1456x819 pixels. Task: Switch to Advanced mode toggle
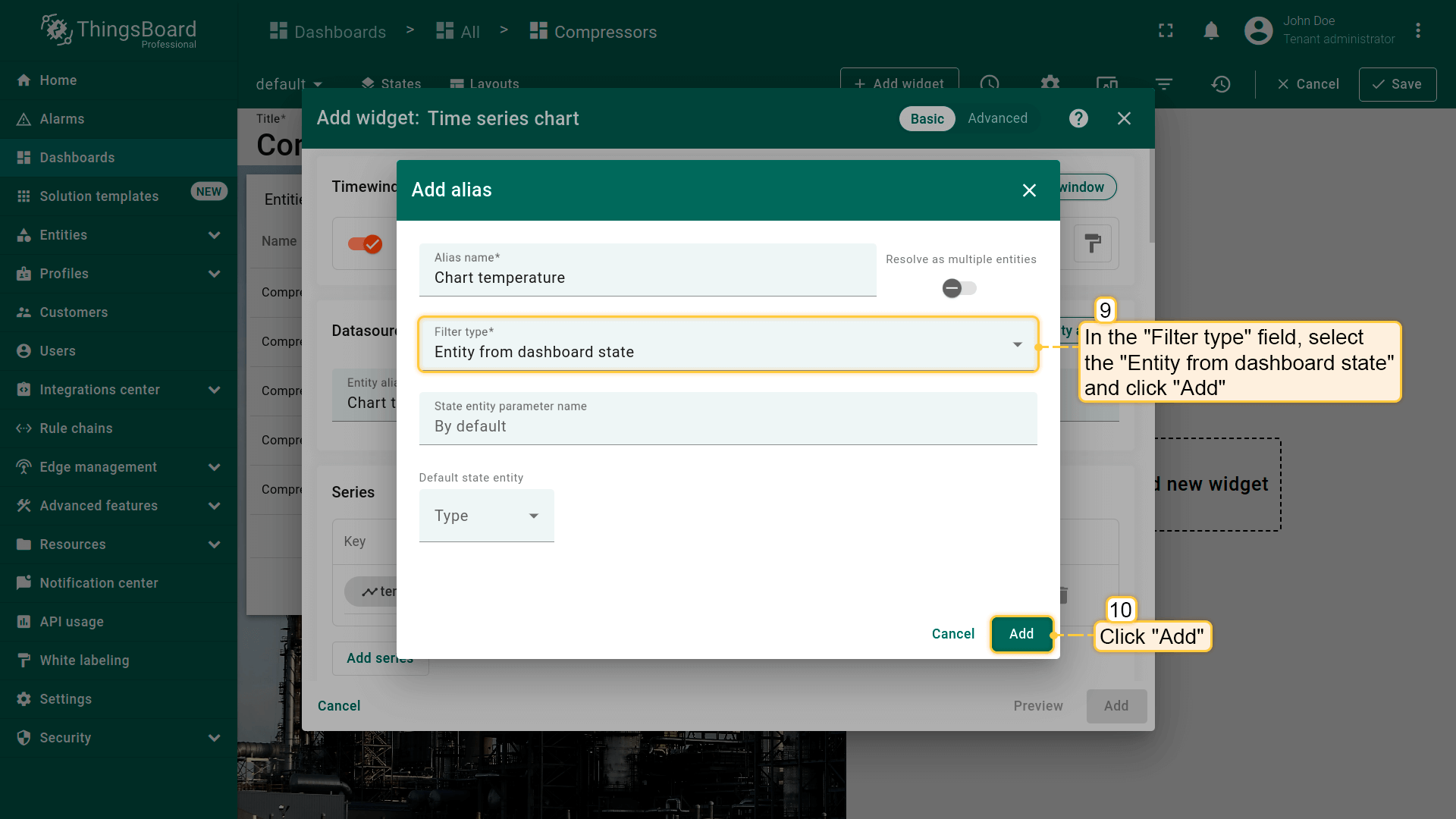(x=997, y=118)
